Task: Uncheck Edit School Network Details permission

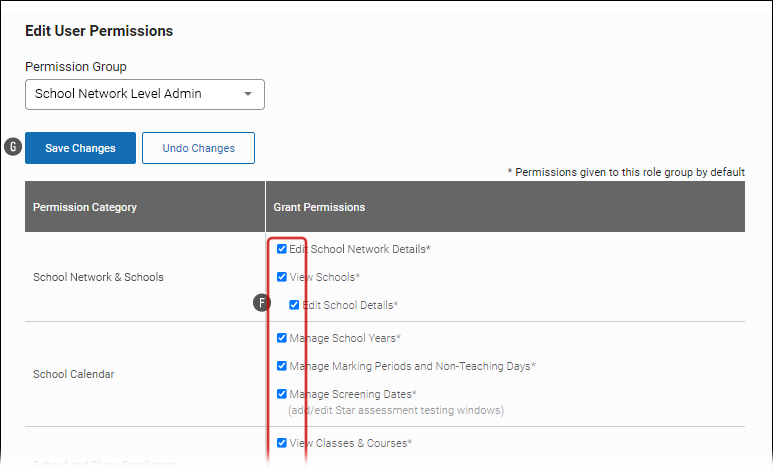Action: 281,249
